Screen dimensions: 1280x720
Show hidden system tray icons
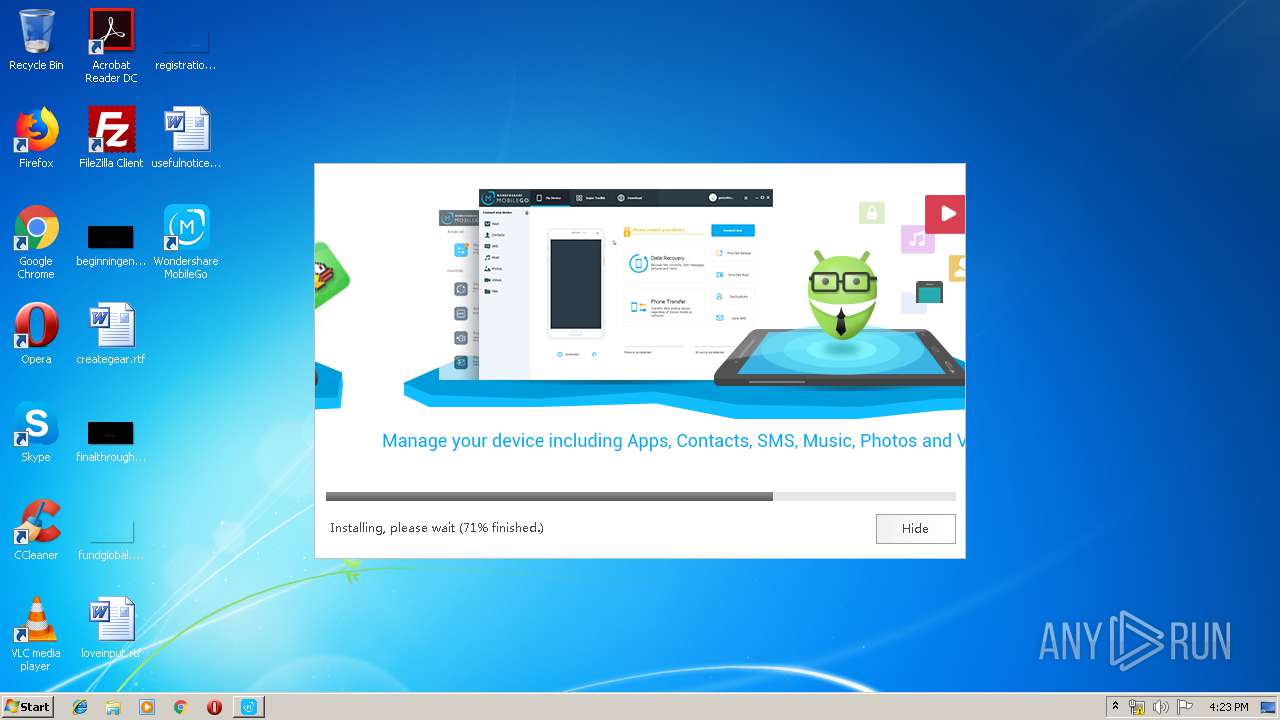(x=1115, y=707)
